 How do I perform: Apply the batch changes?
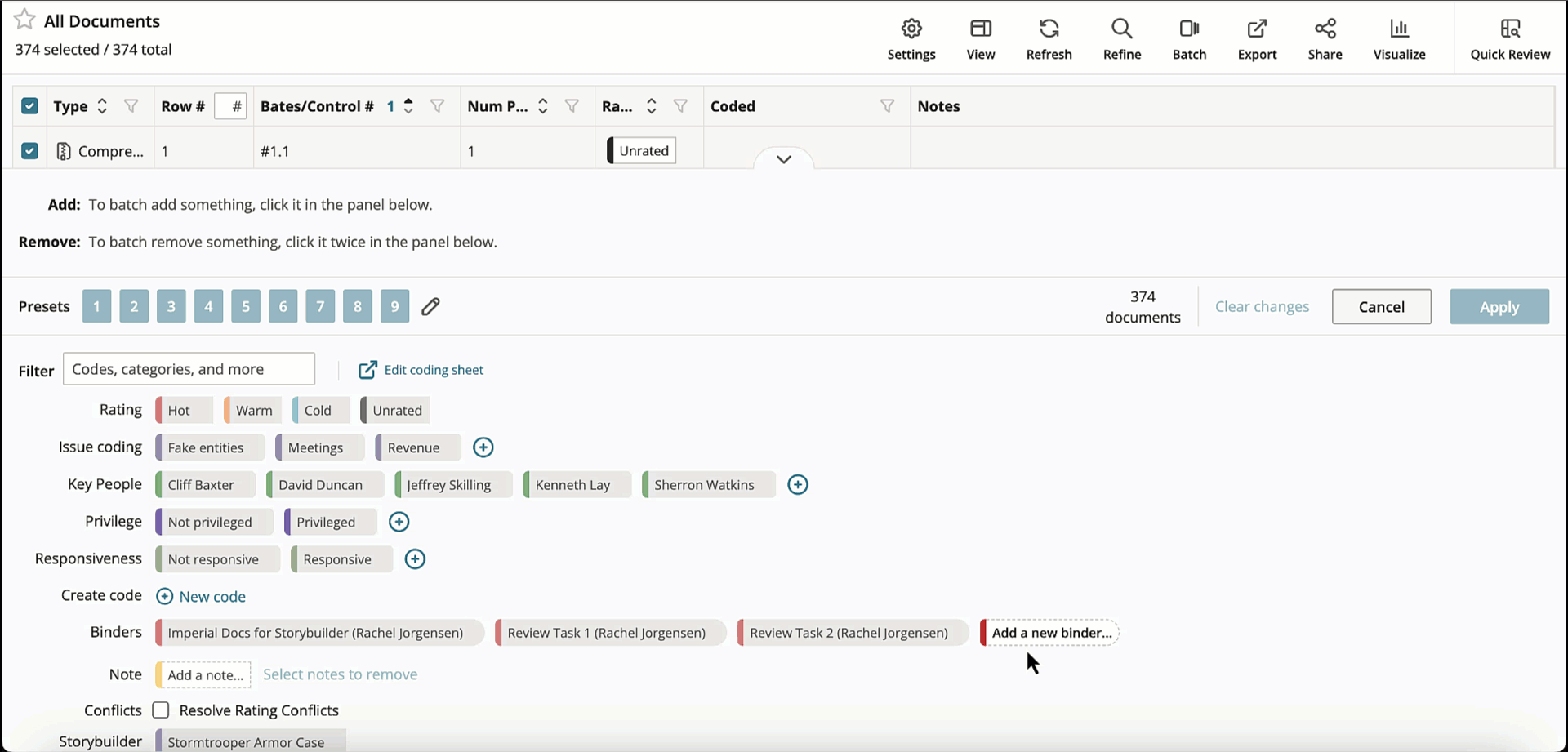pyautogui.click(x=1499, y=306)
